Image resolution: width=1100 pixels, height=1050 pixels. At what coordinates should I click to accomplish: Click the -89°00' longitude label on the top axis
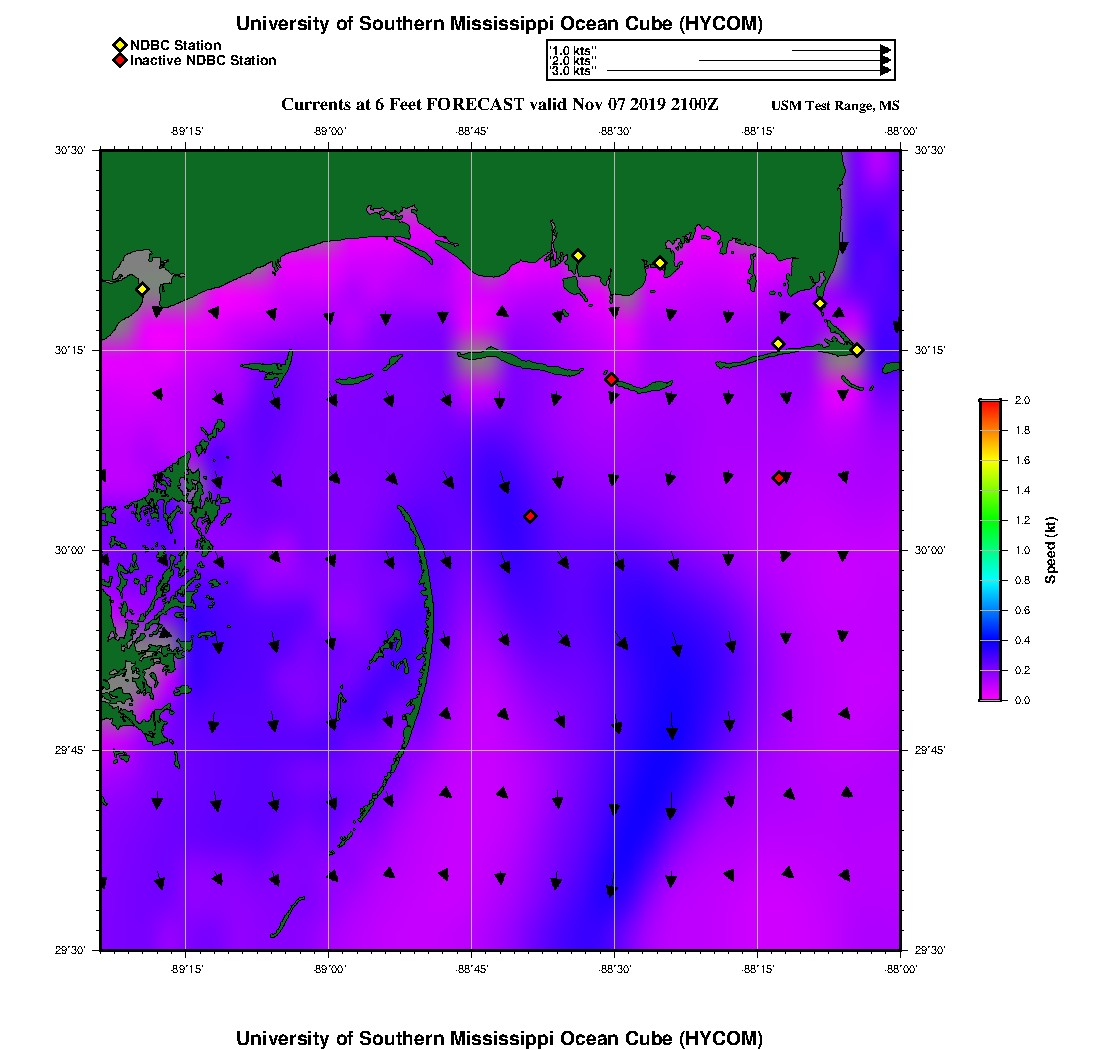click(x=329, y=131)
